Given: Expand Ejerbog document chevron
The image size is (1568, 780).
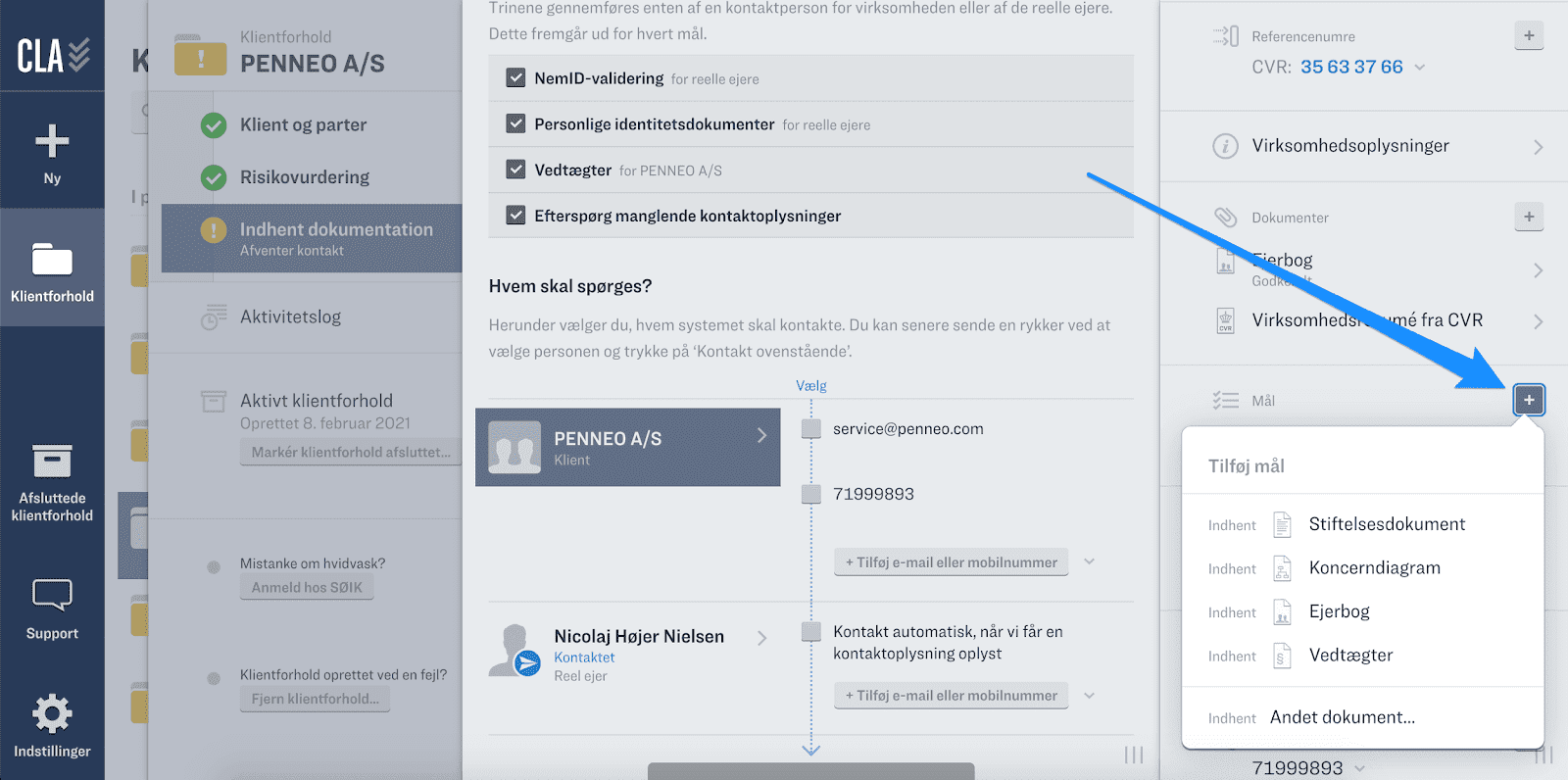Looking at the screenshot, I should [x=1538, y=270].
